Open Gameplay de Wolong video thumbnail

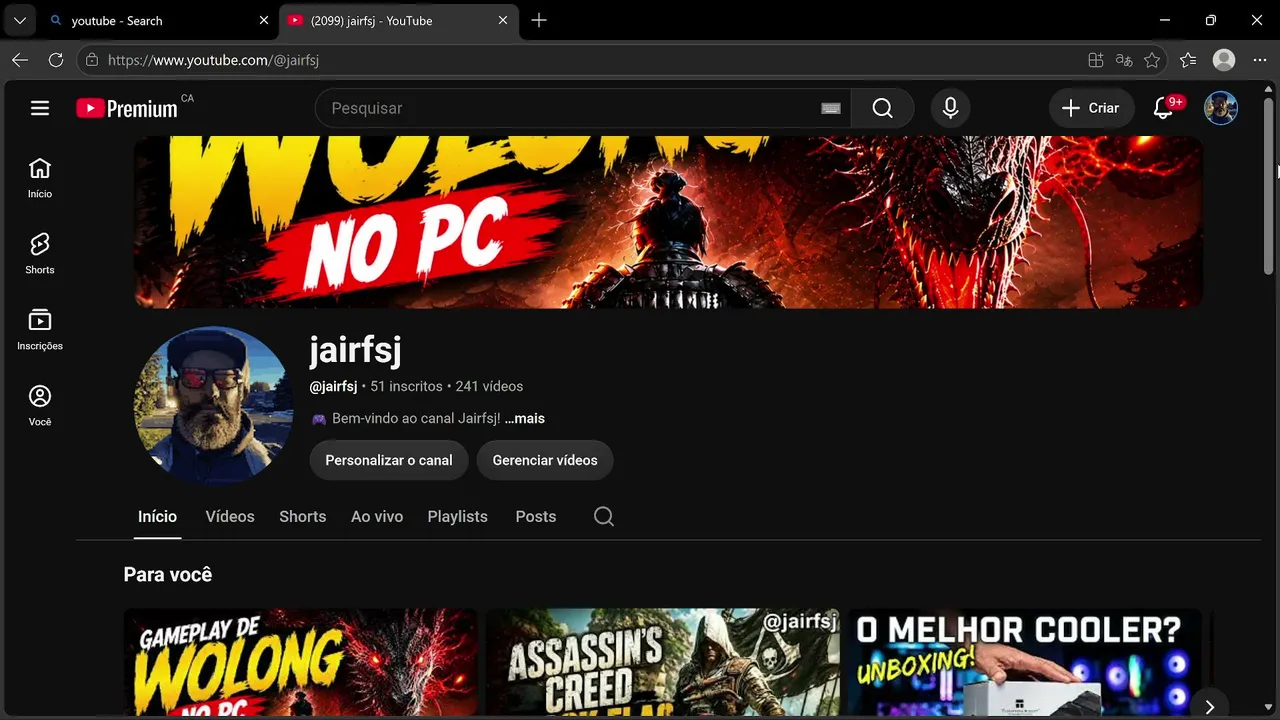[300, 664]
